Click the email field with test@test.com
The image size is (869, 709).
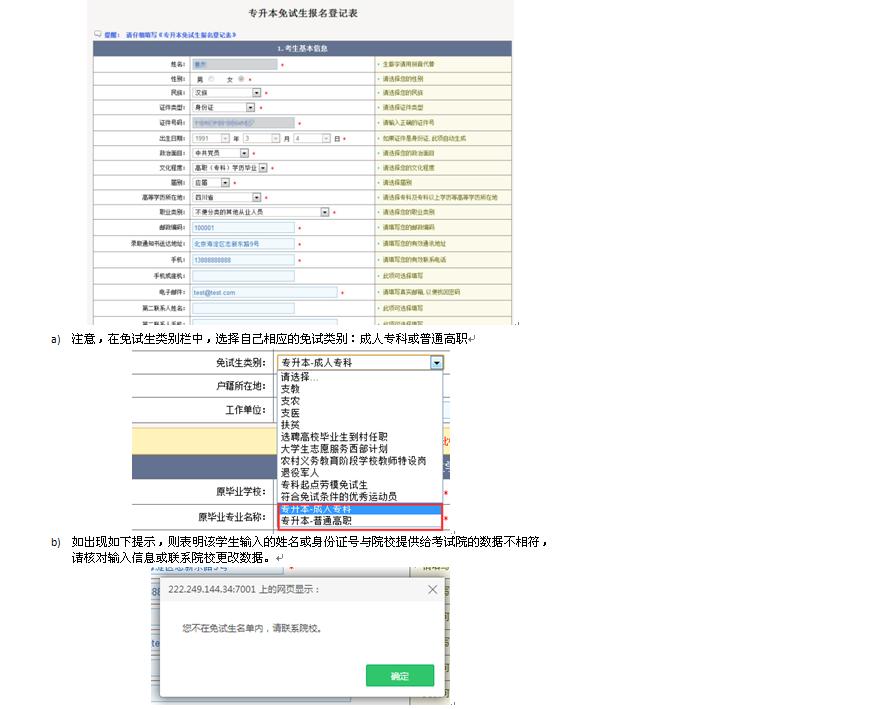tap(265, 292)
